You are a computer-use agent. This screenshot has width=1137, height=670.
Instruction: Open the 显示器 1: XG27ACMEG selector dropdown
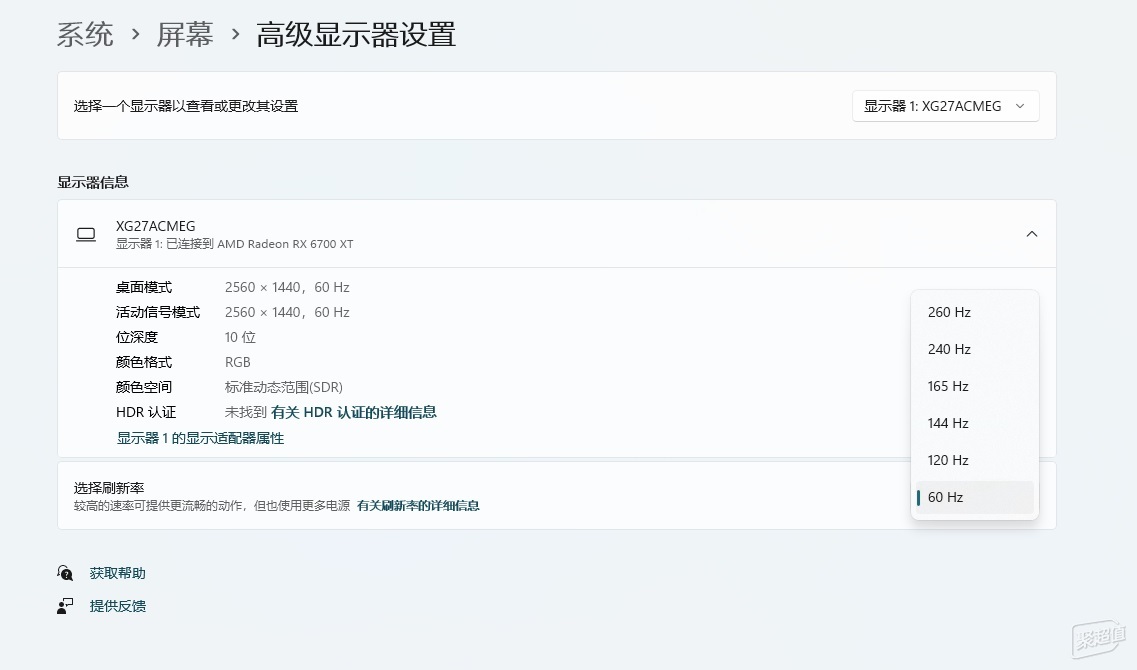[945, 106]
